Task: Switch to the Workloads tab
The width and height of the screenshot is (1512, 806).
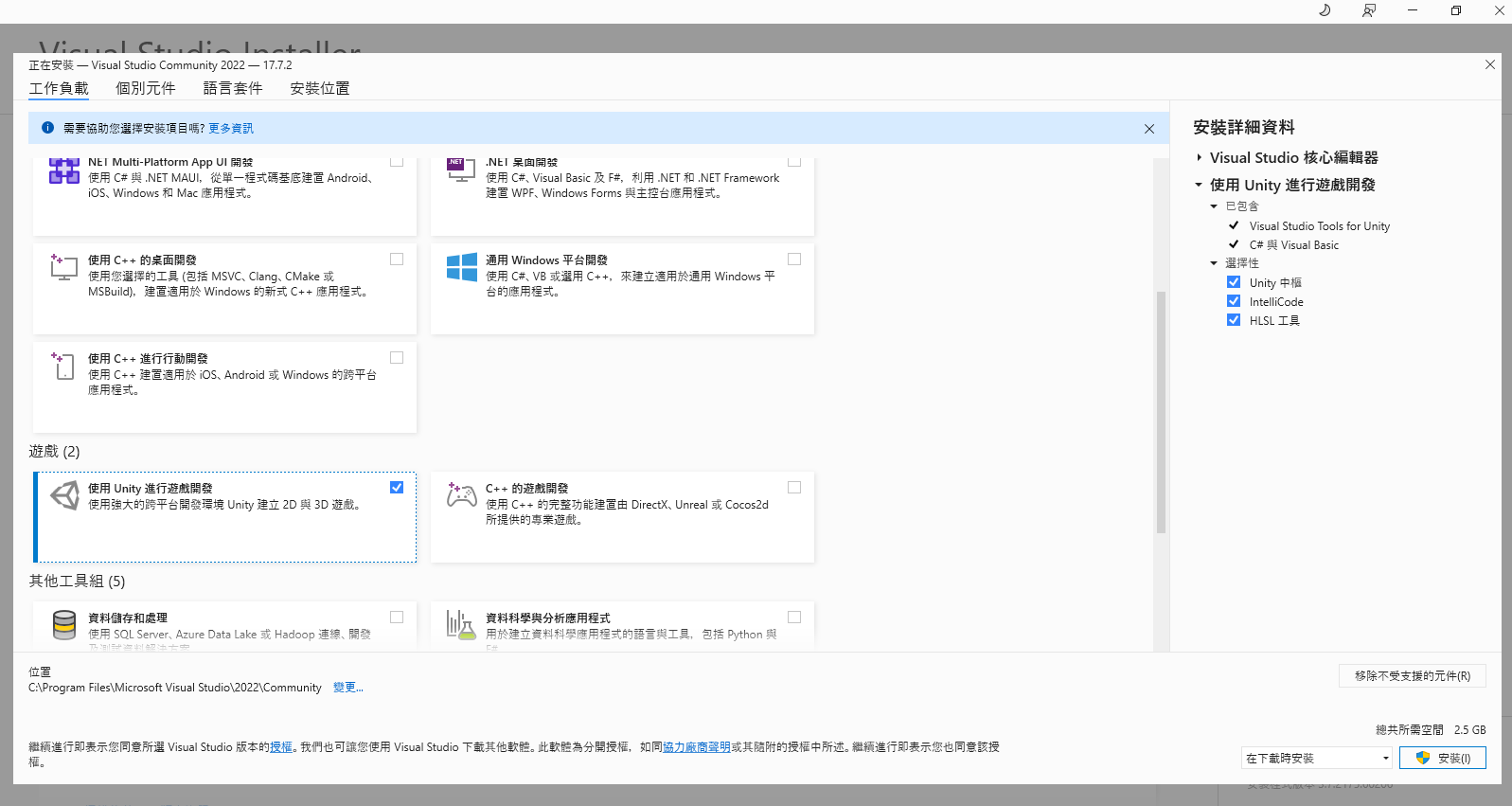Action: point(59,88)
